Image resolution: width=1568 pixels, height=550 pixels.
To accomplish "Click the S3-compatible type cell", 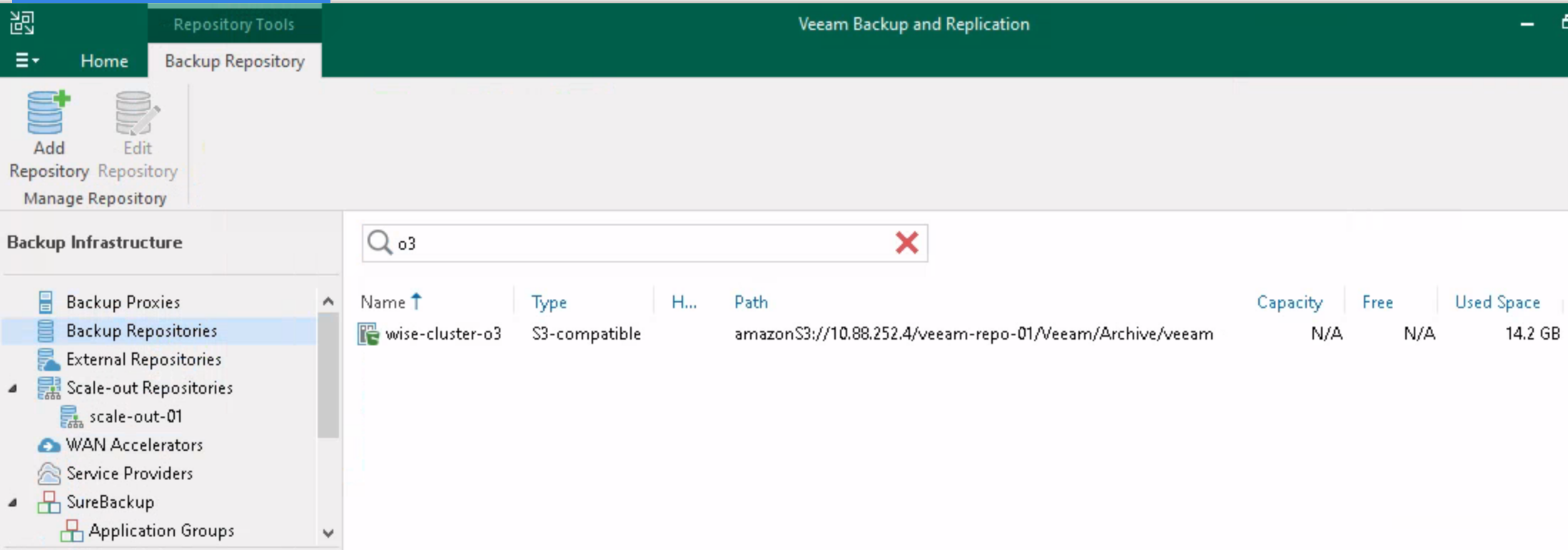I will pos(586,333).
